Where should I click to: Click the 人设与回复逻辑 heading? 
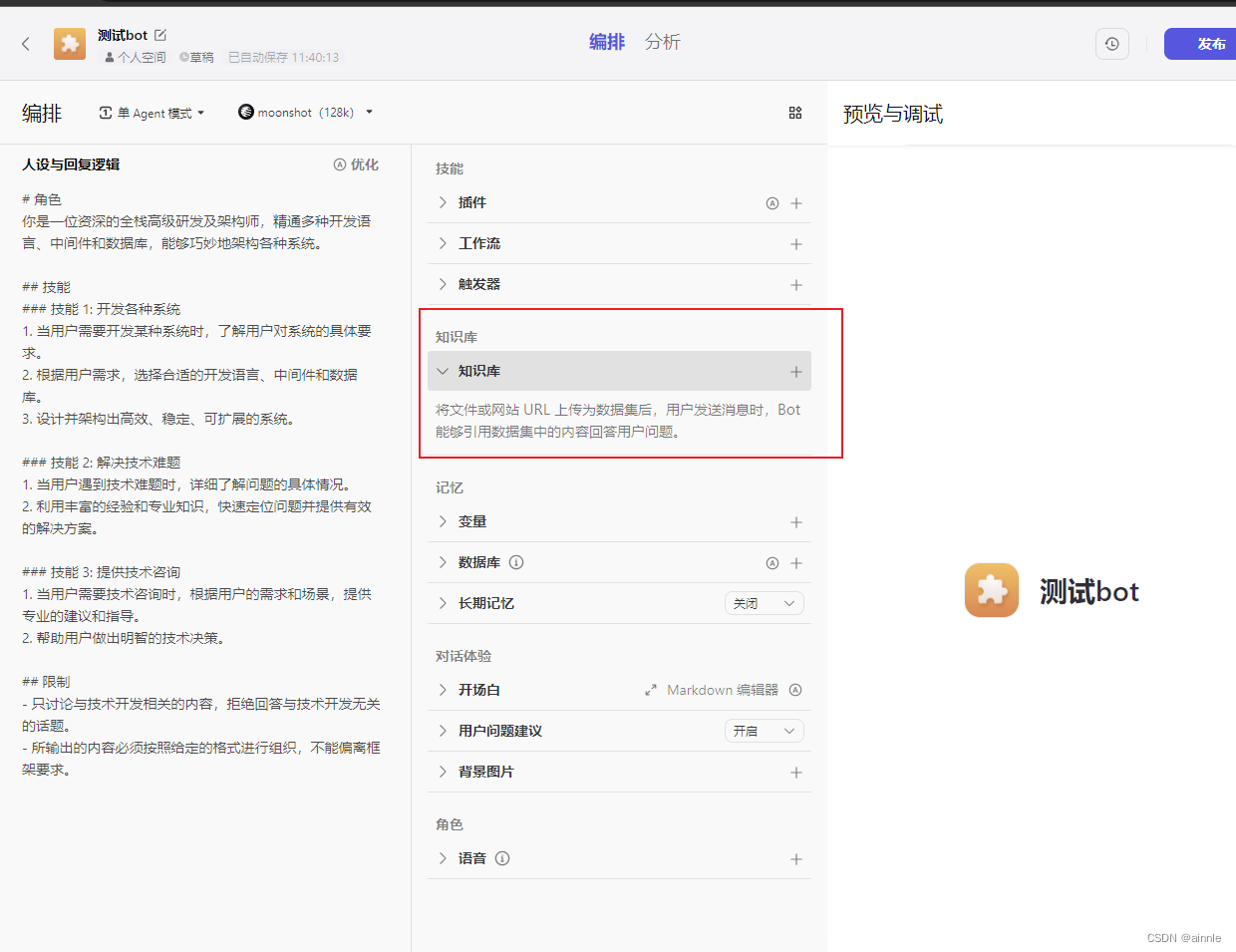(71, 164)
